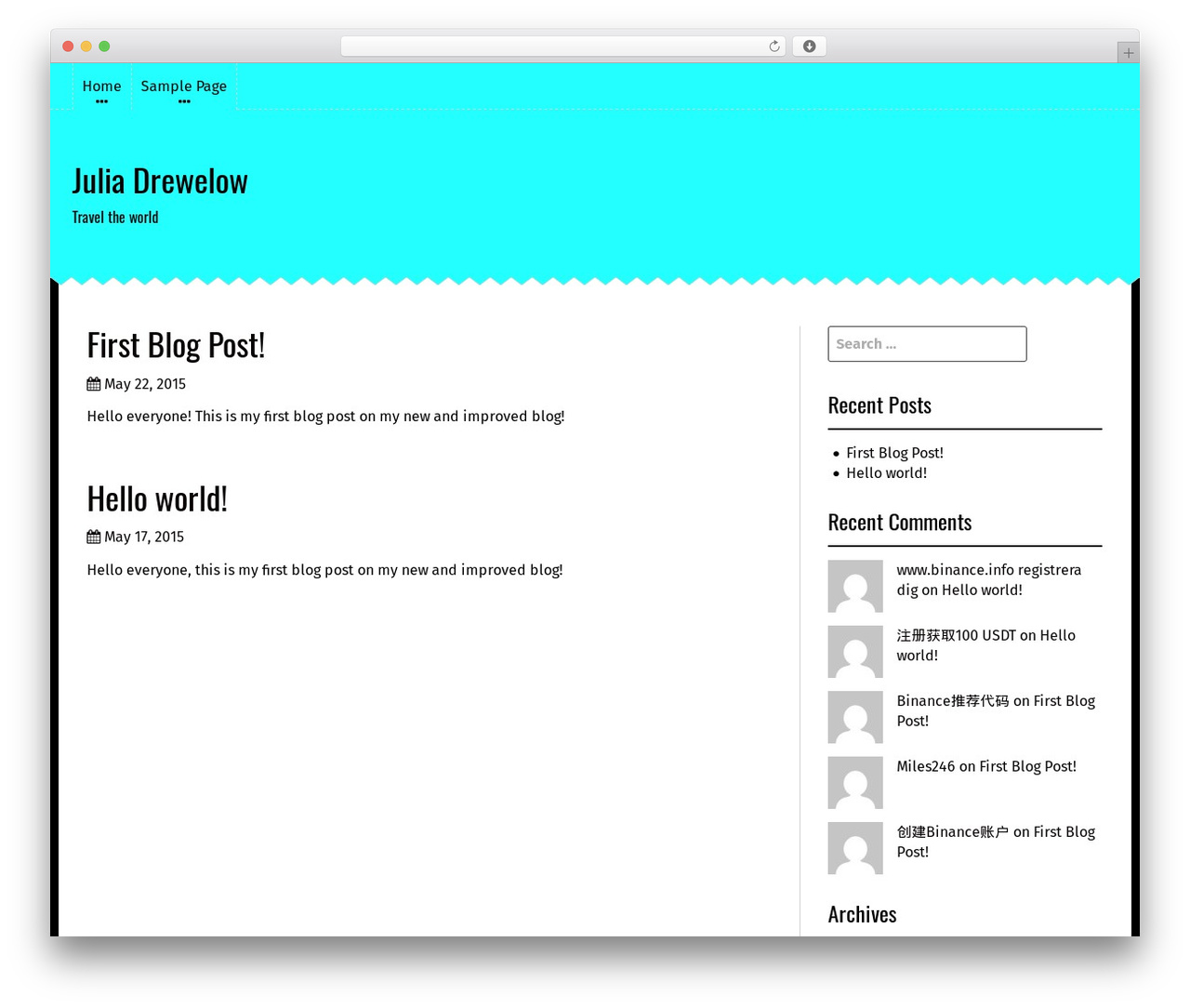Open the Home menu item
Viewport: 1190px width, 1008px height.
[x=102, y=86]
